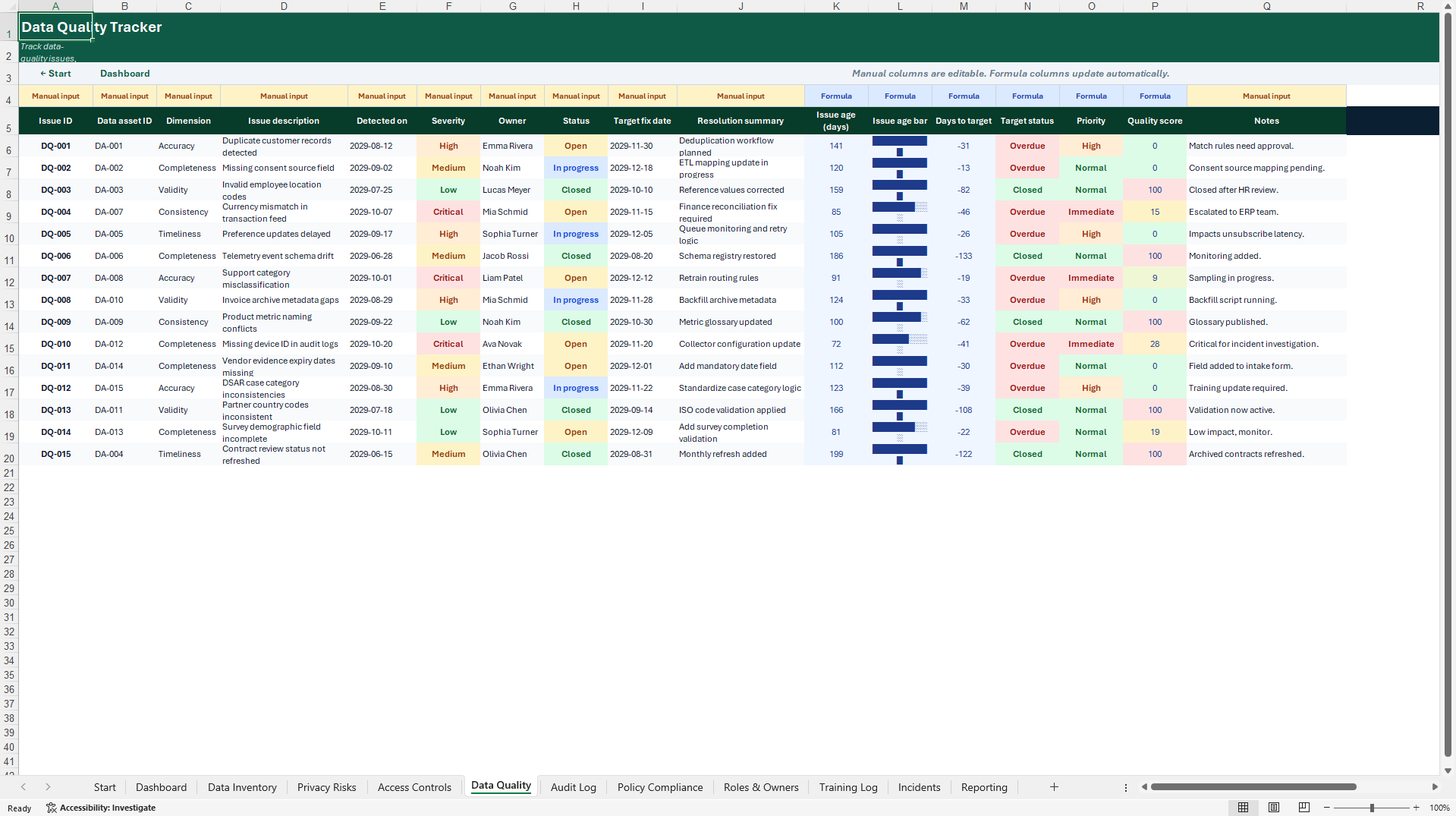Select detected date 2029-06-15

click(x=382, y=454)
